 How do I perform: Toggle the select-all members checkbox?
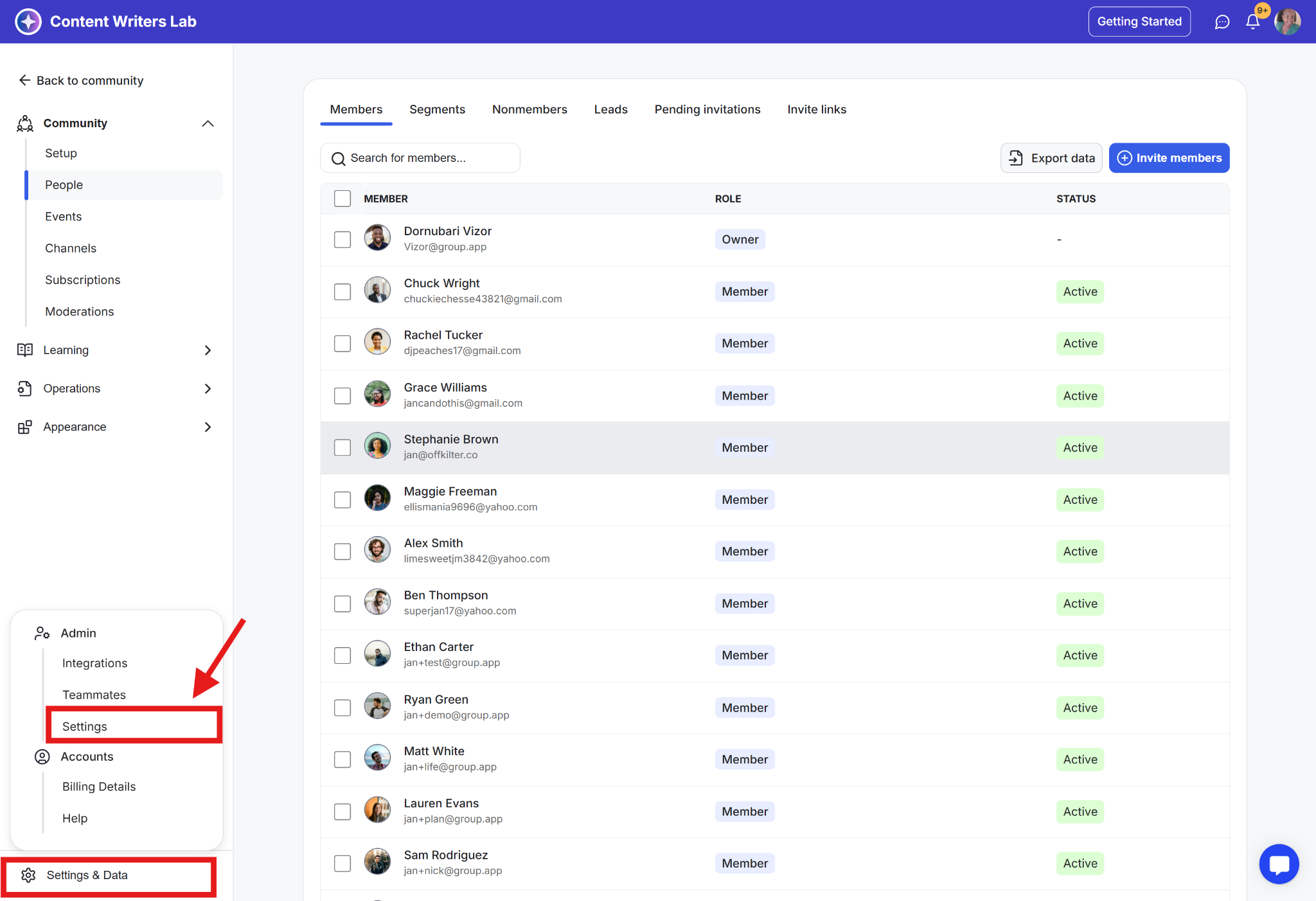point(342,199)
